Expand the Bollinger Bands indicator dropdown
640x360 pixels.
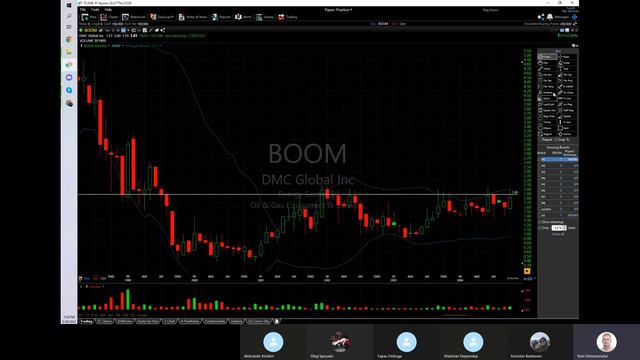click(x=160, y=46)
